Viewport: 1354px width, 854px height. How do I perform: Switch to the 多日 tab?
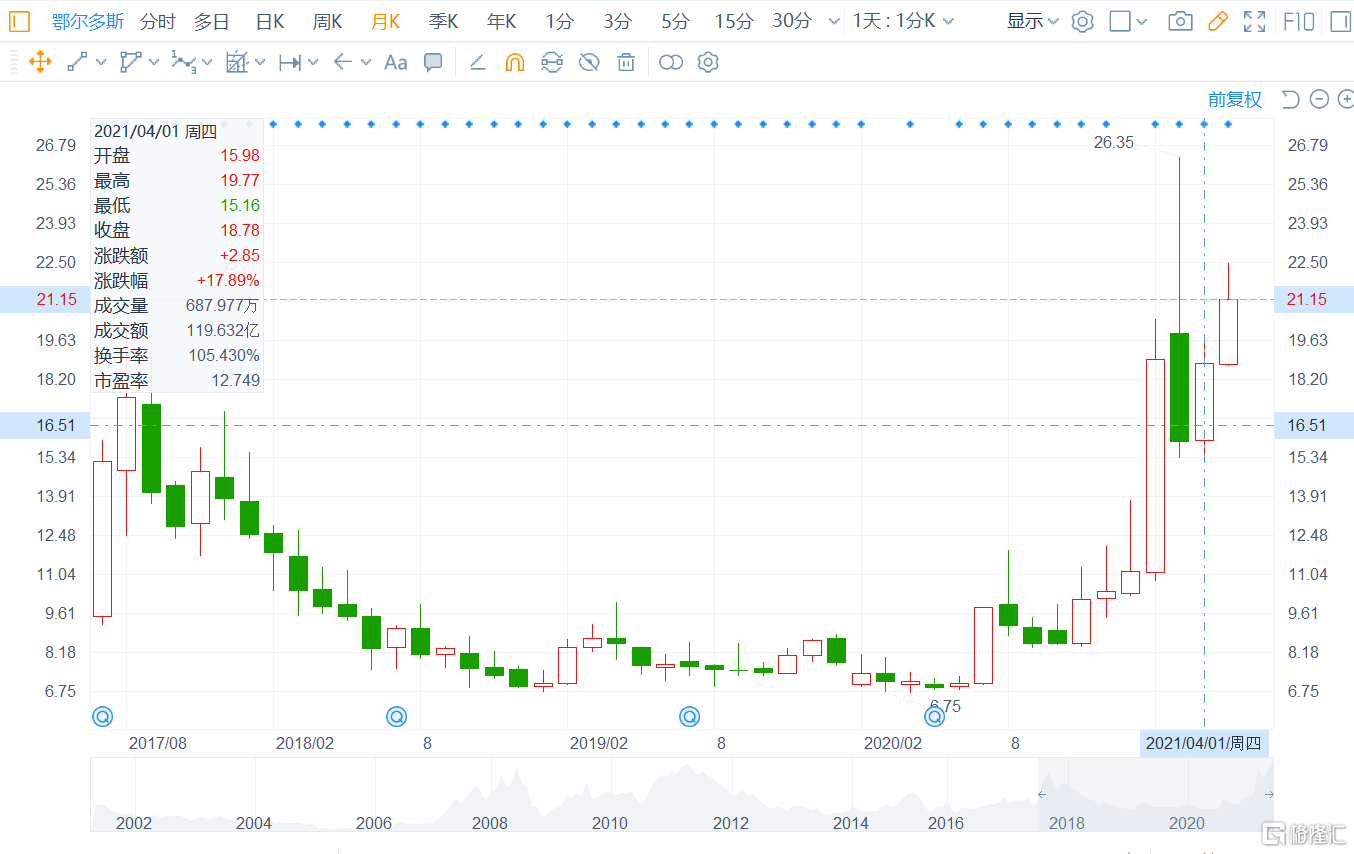pos(211,21)
